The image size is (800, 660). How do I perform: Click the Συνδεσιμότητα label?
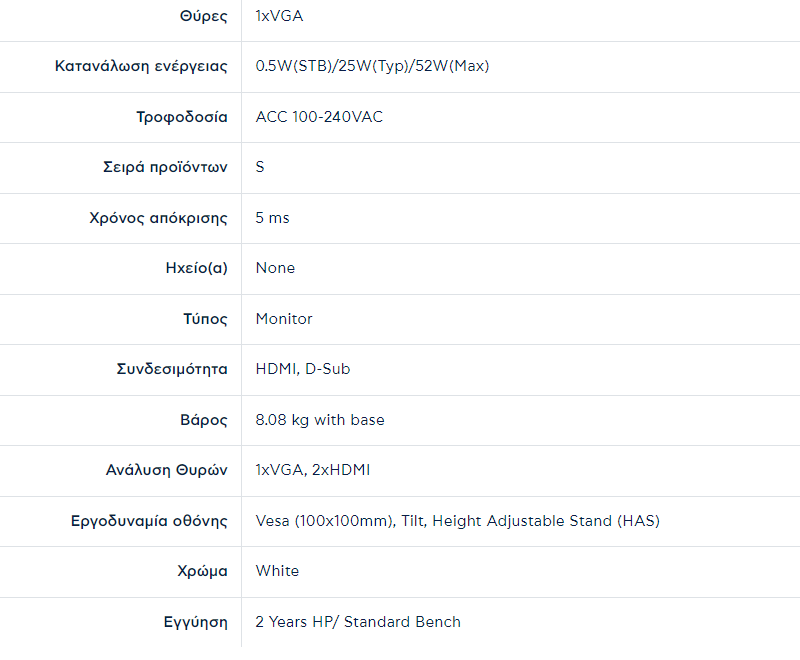(172, 369)
